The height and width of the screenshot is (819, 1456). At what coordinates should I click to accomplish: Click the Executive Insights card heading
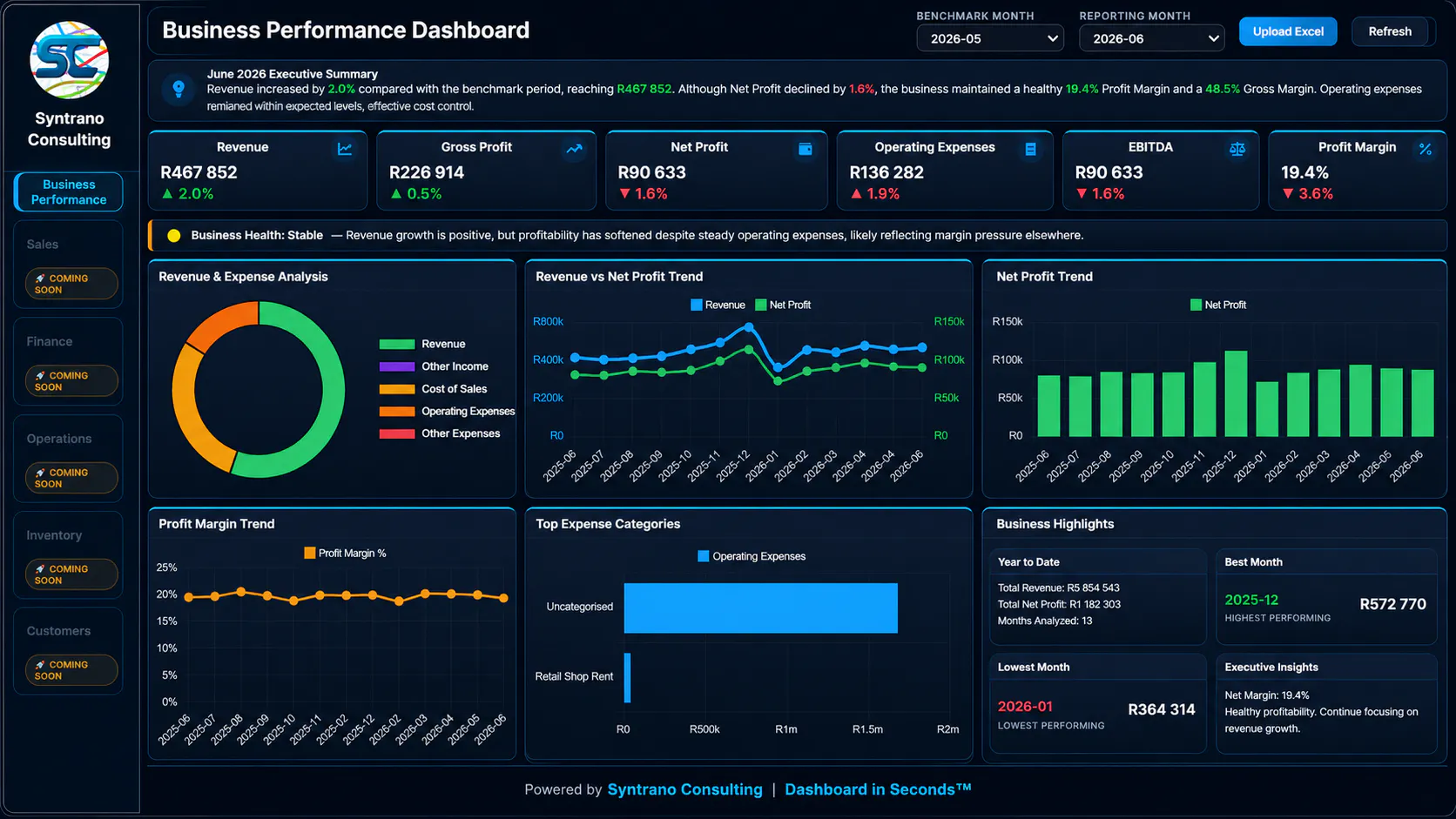[1271, 667]
